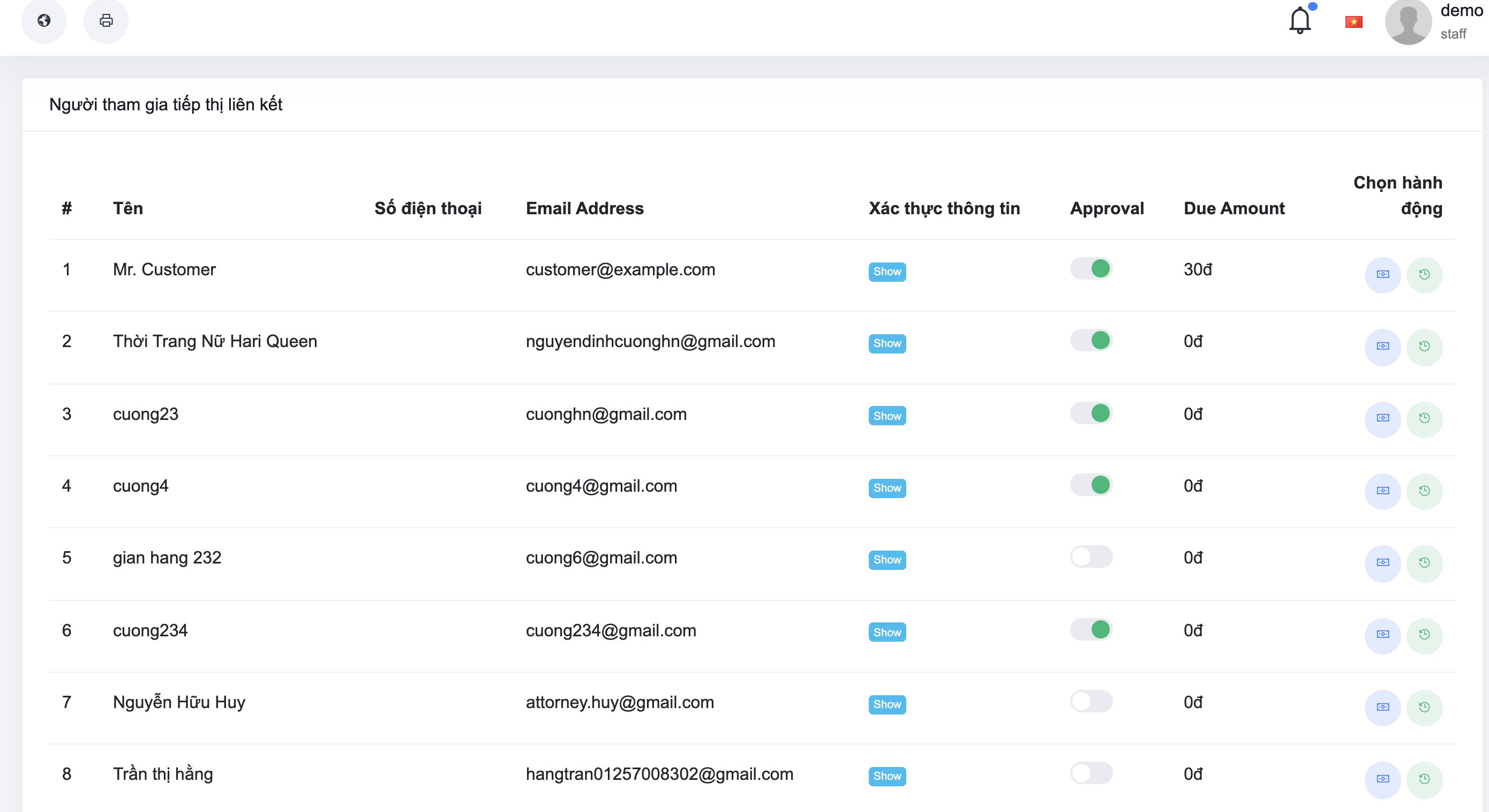Open payment history for Mr. Customer

coord(1424,275)
